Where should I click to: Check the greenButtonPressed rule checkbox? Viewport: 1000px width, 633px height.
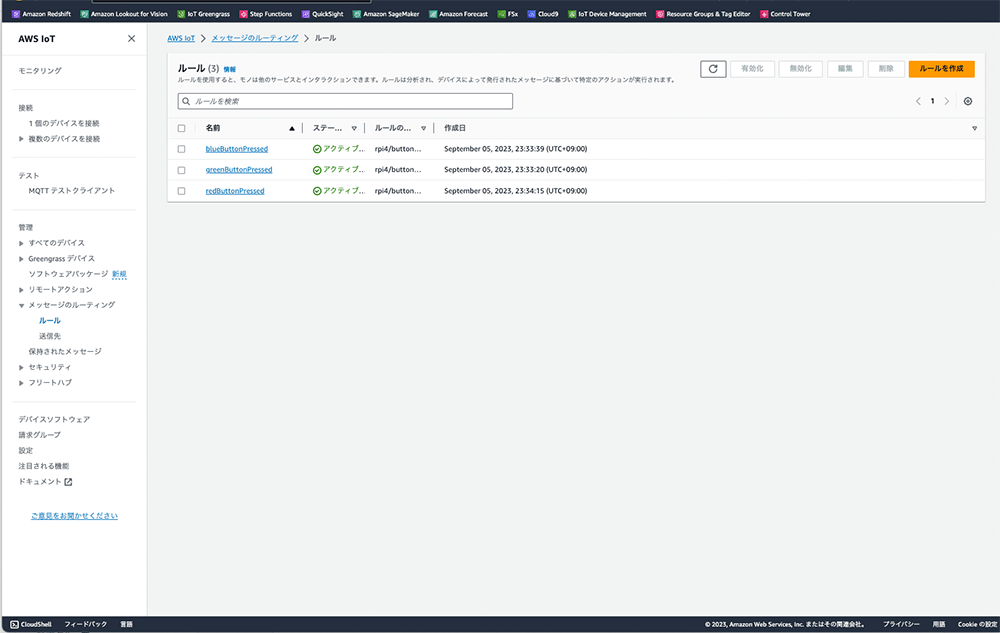coord(181,170)
